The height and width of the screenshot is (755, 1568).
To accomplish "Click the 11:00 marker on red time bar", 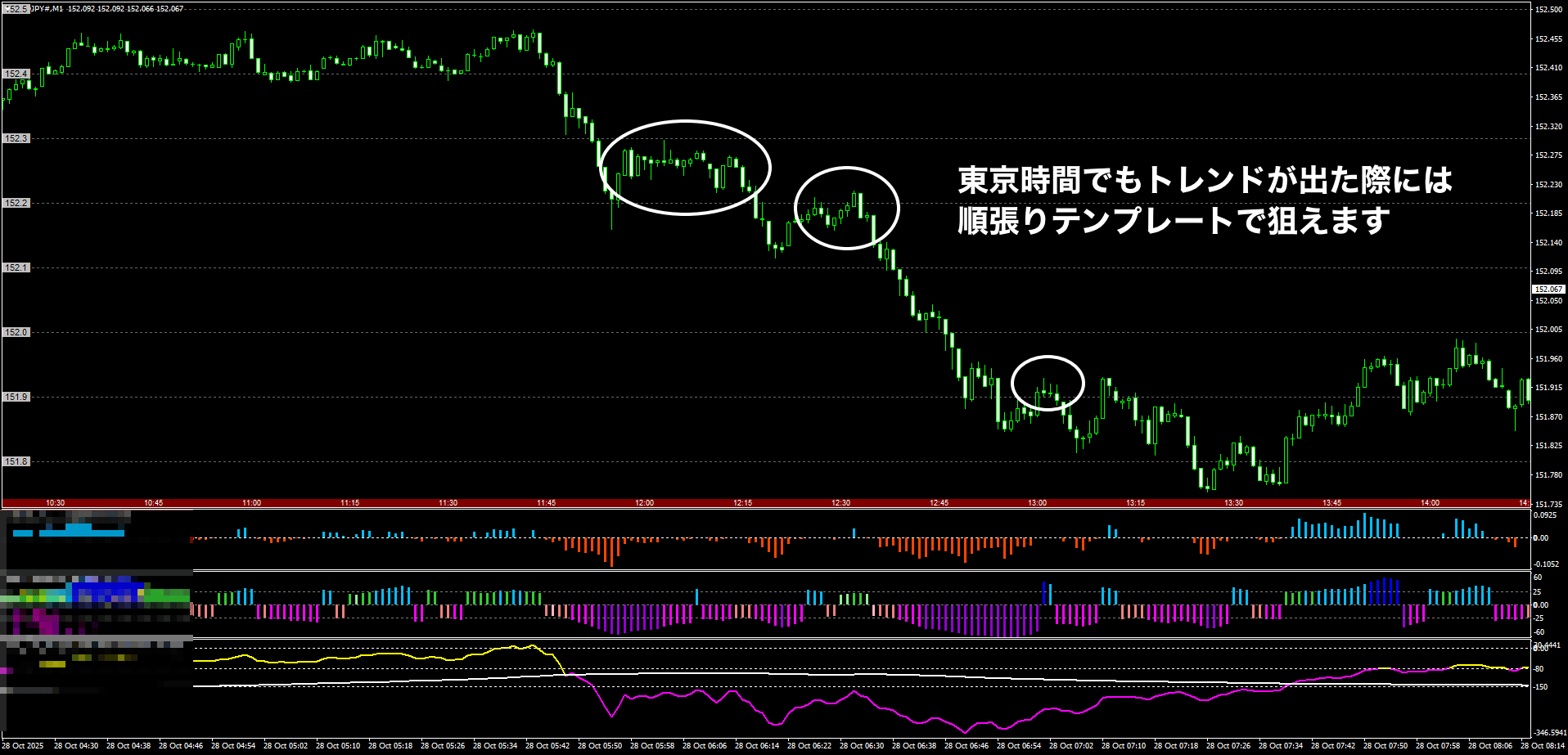I will point(251,503).
